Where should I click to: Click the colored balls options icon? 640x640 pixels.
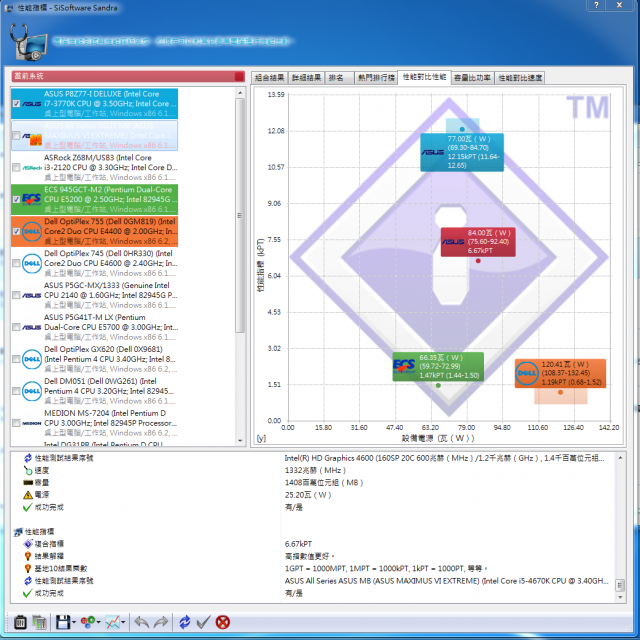(x=88, y=622)
